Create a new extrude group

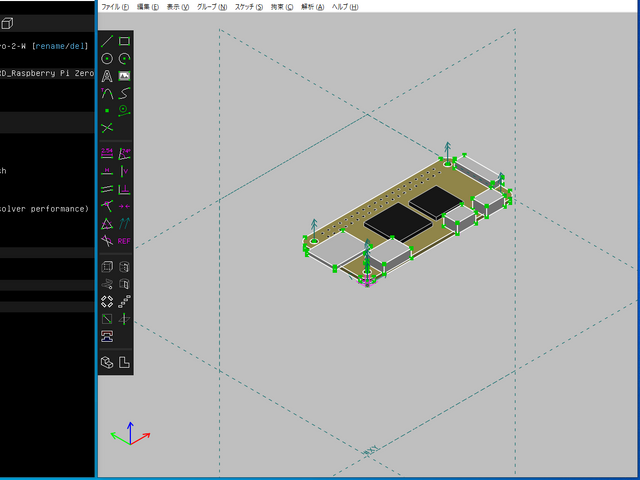[x=107, y=267]
